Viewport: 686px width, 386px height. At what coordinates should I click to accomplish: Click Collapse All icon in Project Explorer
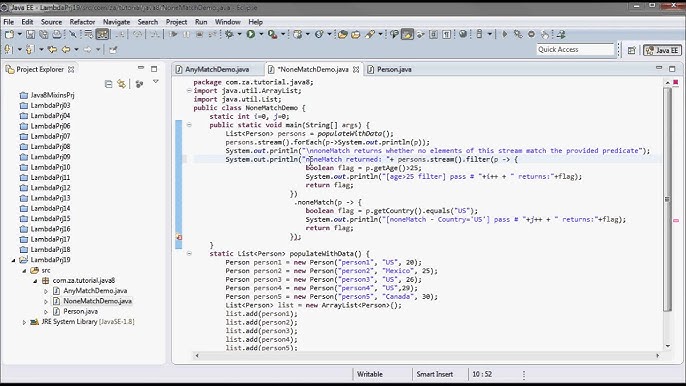(x=108, y=84)
